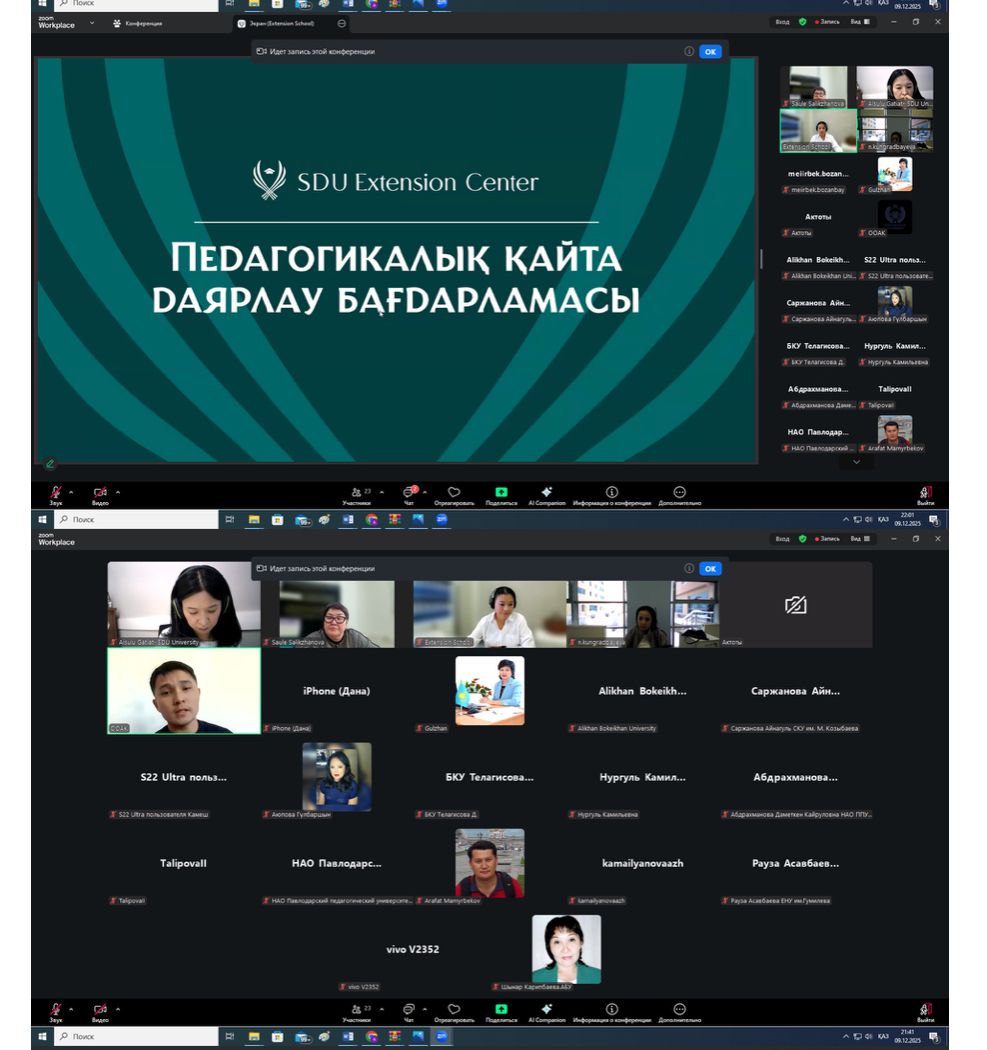Screen dimensions: 987x1050
Task: Unmute microphone in the upper Zoom window
Action: pyautogui.click(x=56, y=493)
